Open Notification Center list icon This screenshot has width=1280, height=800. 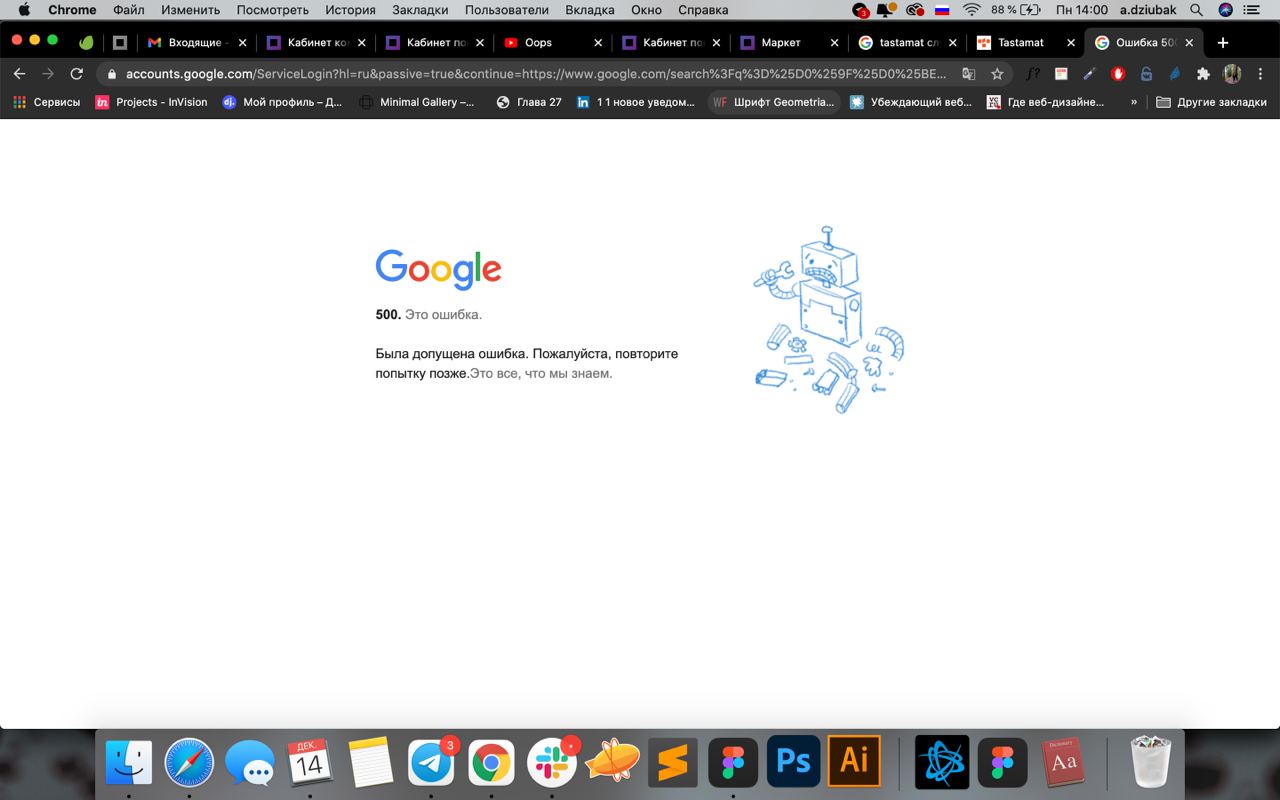(1252, 10)
